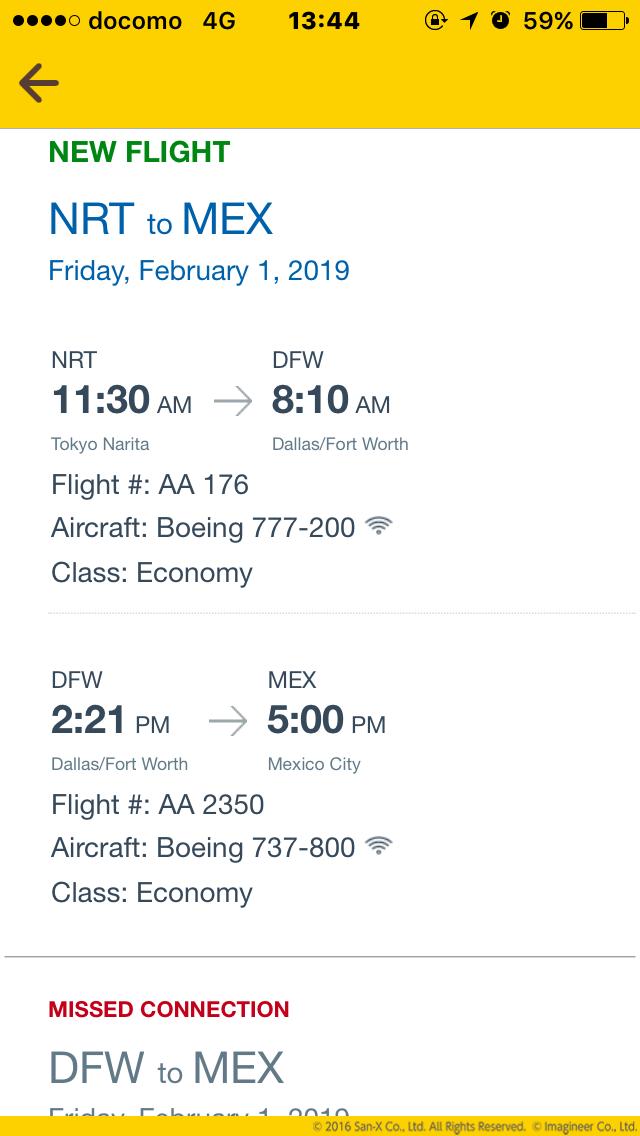Tap the MISSED CONNECTION heading

click(x=169, y=1010)
